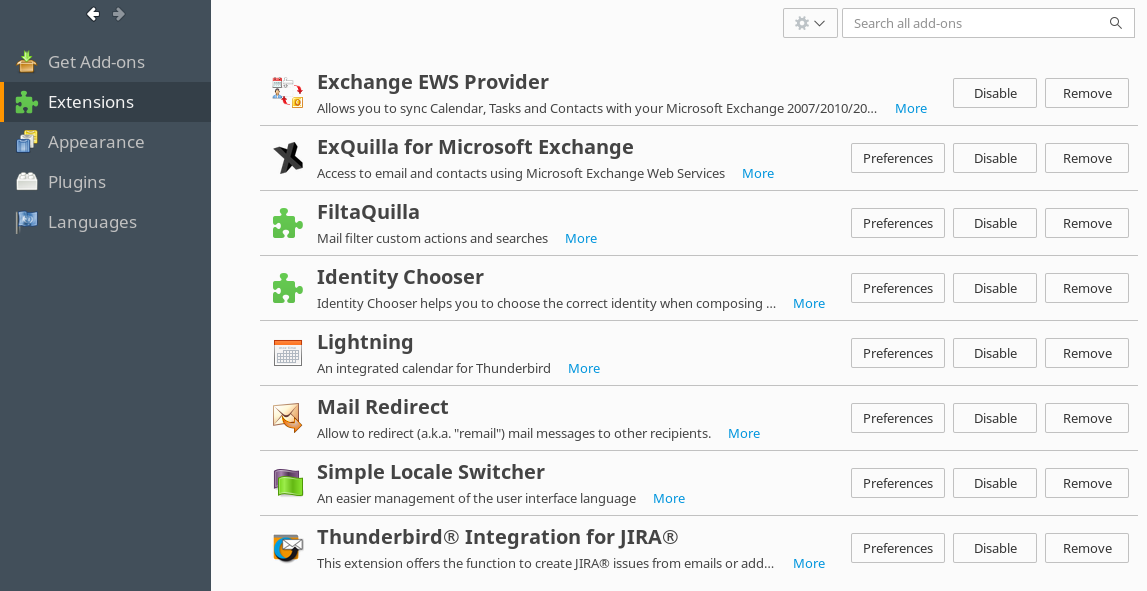Click the search magnifier icon

click(x=1116, y=23)
